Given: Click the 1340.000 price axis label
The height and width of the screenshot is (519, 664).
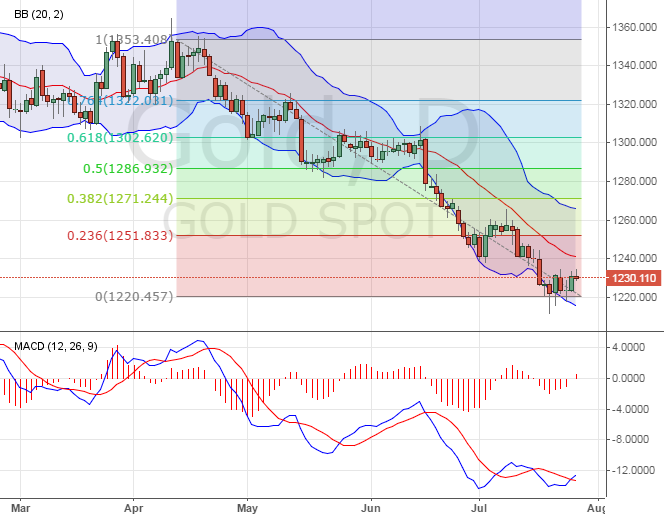Looking at the screenshot, I should click(x=634, y=65).
